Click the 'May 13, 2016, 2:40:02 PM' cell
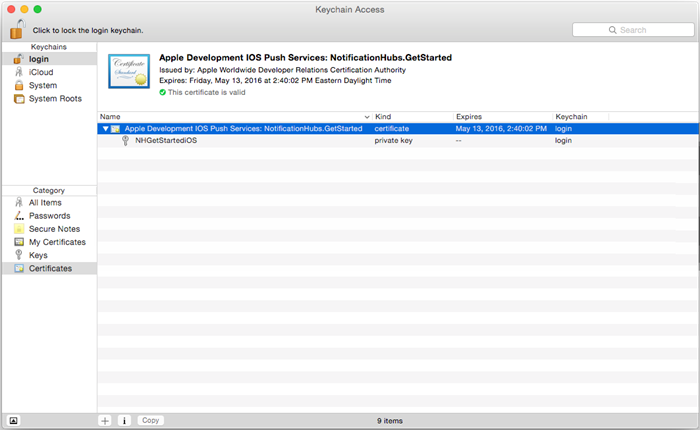The image size is (700, 430). pyautogui.click(x=501, y=129)
